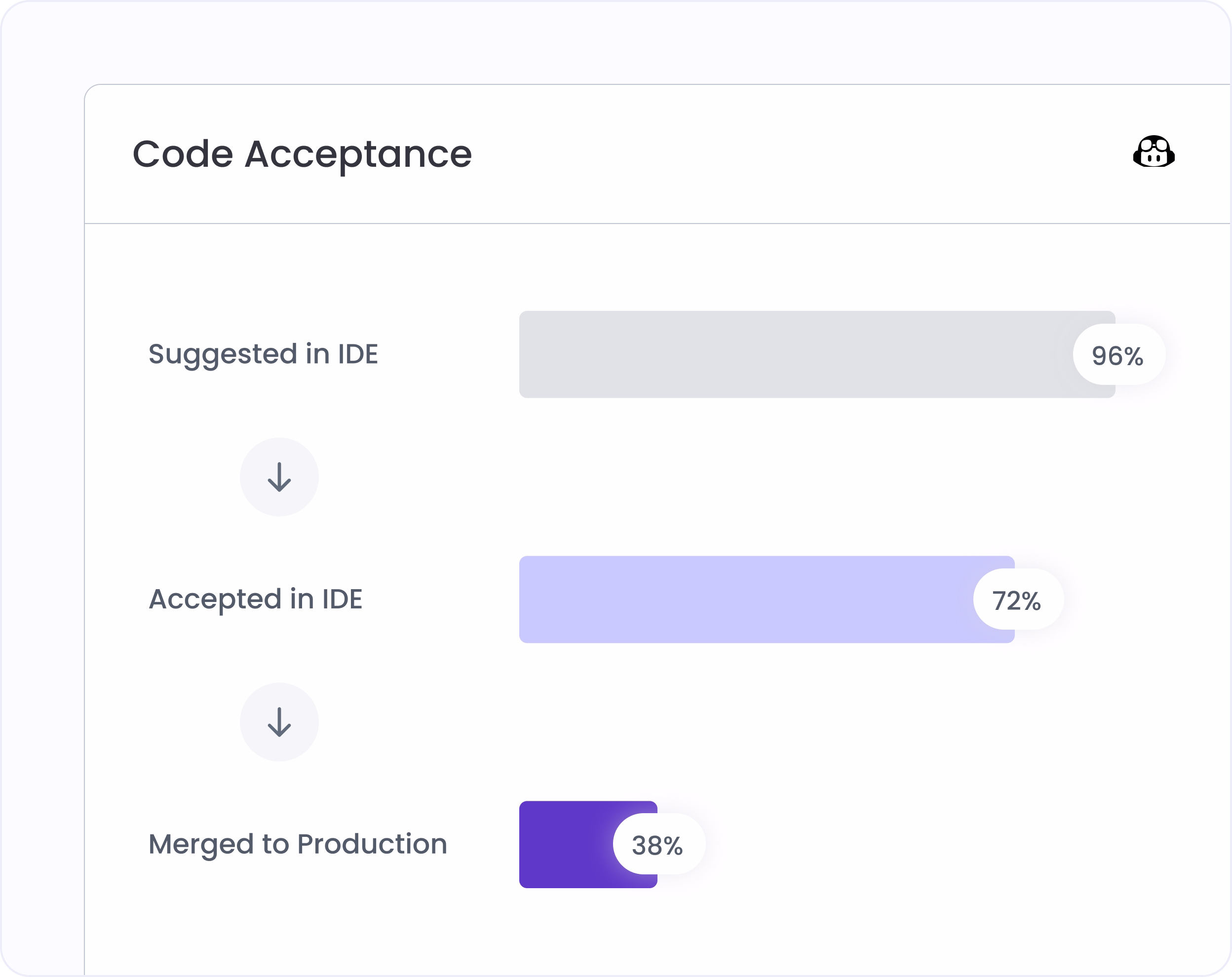1232x977 pixels.
Task: Click the down arrow below Suggested in IDE
Action: (x=279, y=477)
